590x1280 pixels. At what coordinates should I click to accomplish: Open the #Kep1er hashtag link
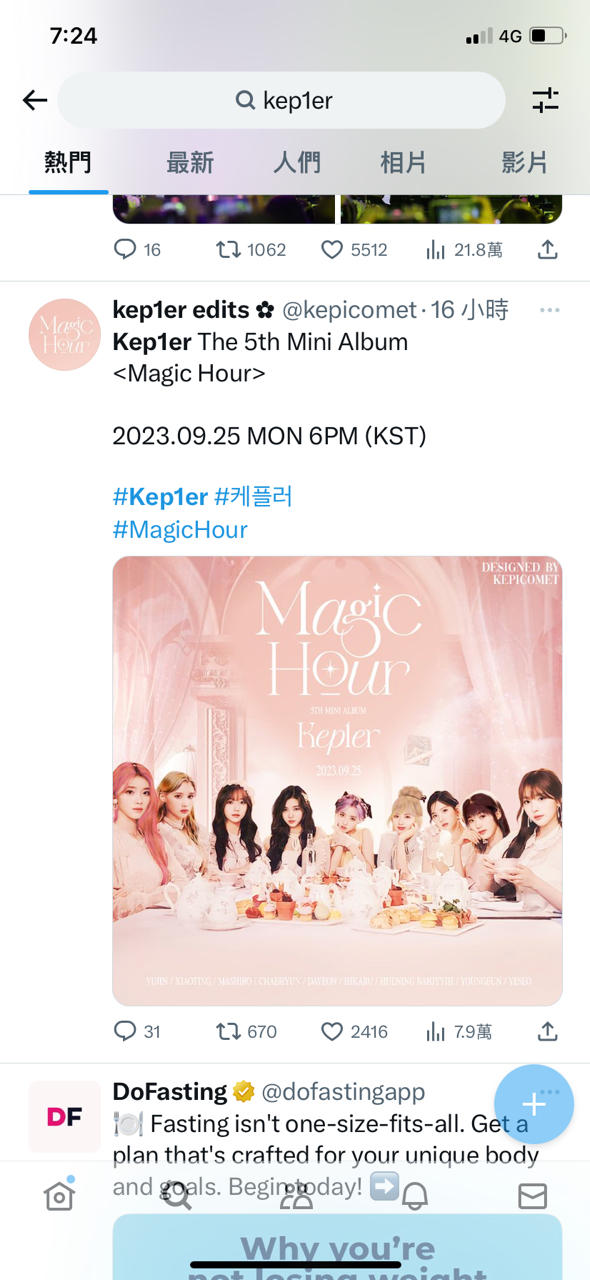tap(160, 497)
